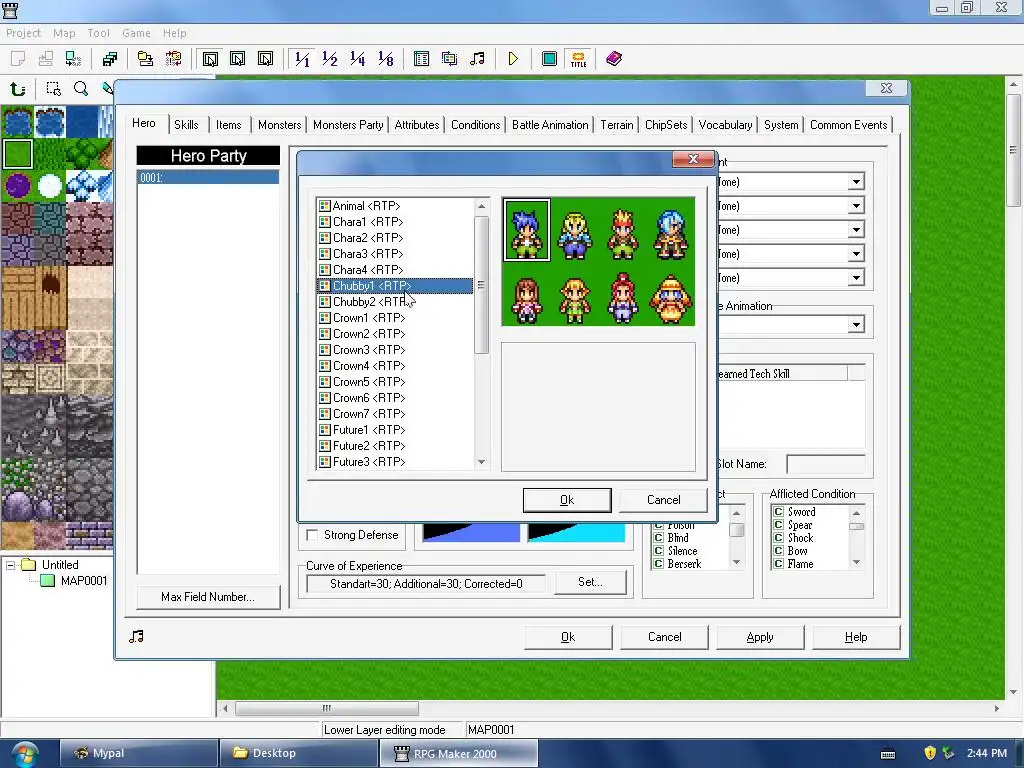Open the music listening note icon in toolbar
This screenshot has height=768, width=1024.
point(477,59)
